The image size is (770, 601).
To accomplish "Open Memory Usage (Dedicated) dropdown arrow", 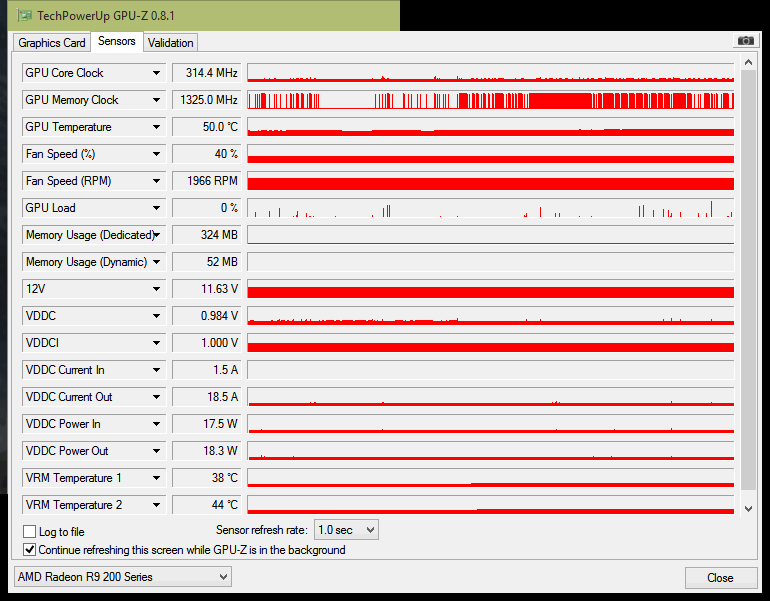I will point(156,235).
